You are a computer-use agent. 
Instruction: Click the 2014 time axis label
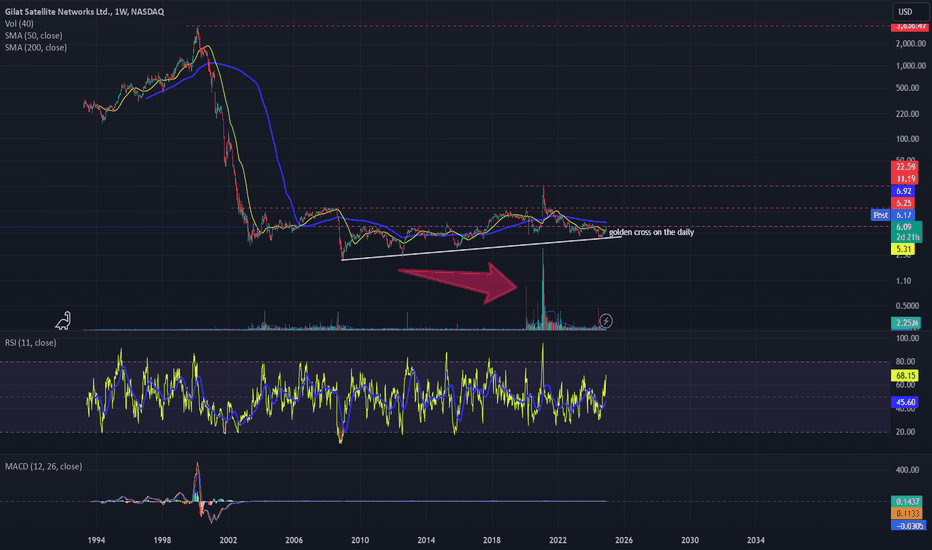click(426, 540)
